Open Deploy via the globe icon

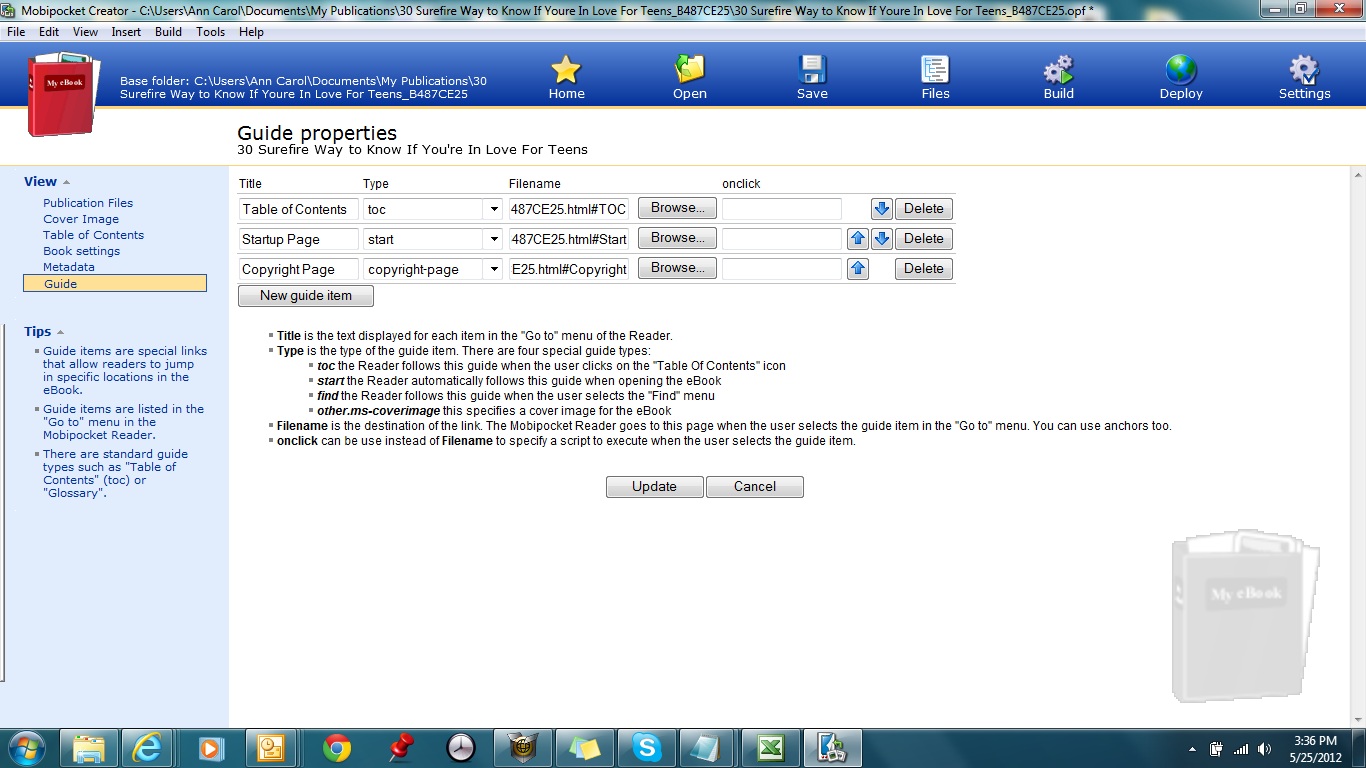[1181, 69]
